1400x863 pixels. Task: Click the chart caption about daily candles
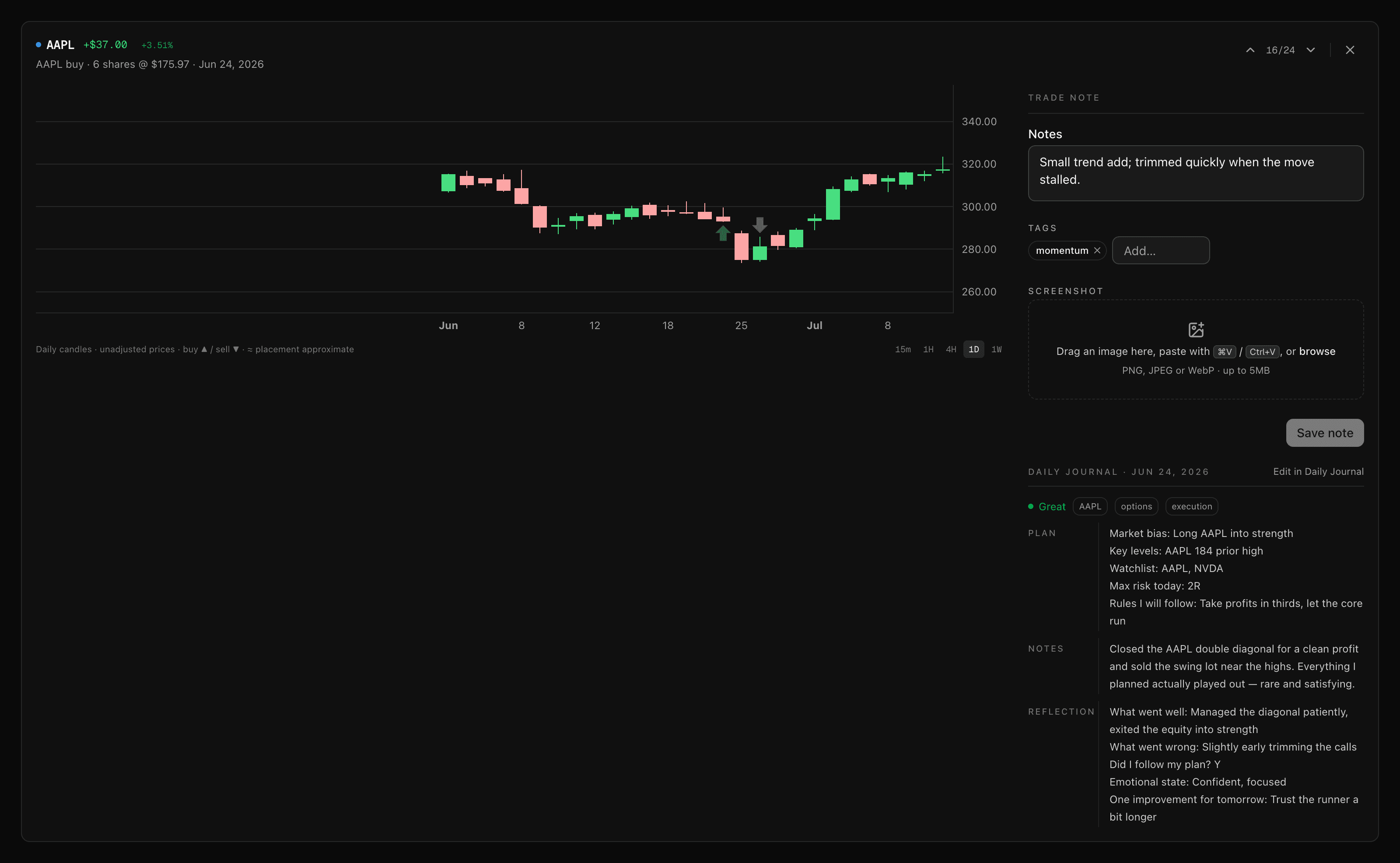click(x=195, y=349)
